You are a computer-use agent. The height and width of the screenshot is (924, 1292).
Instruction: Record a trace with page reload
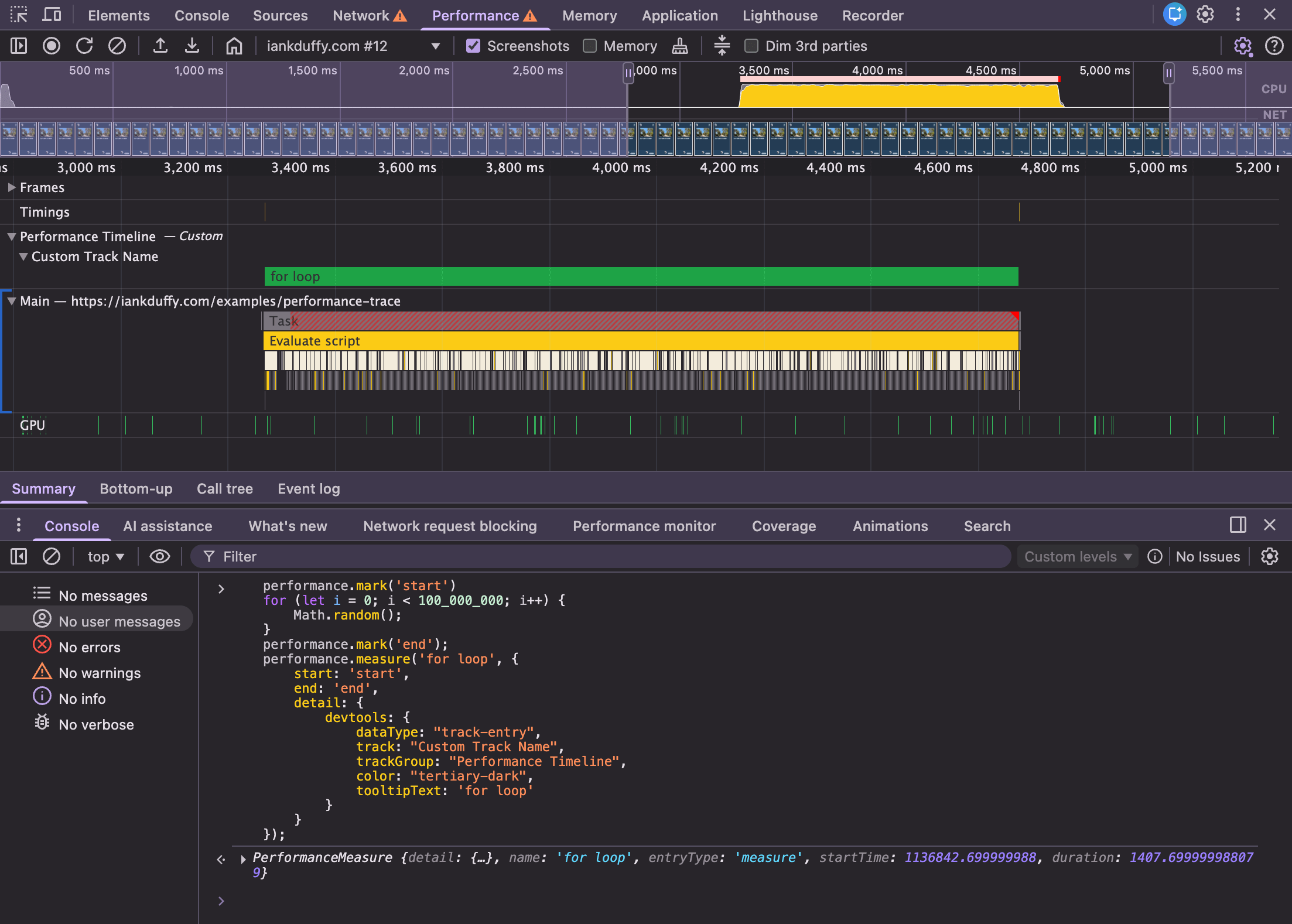(85, 45)
